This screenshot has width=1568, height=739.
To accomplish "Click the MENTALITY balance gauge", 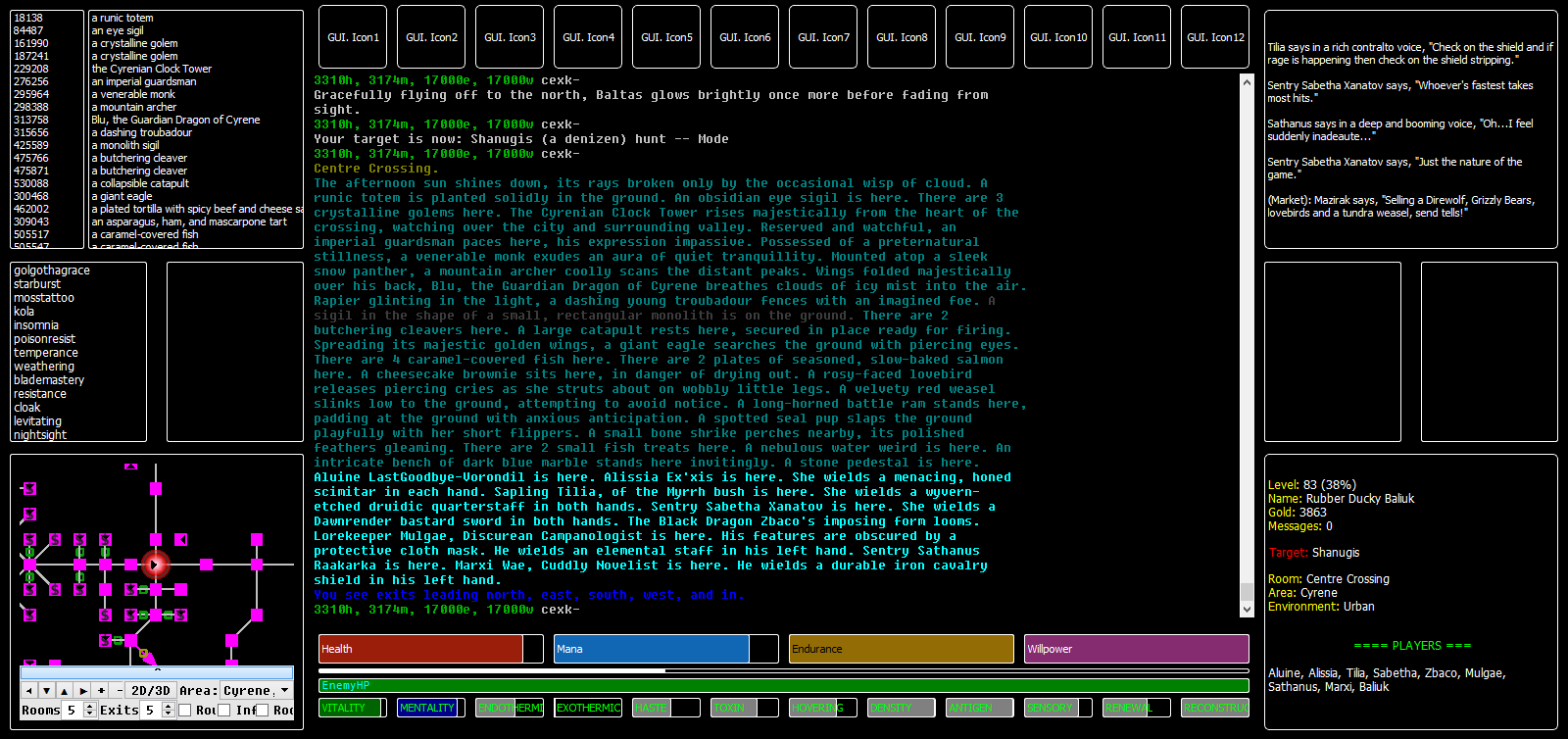I will tap(431, 708).
